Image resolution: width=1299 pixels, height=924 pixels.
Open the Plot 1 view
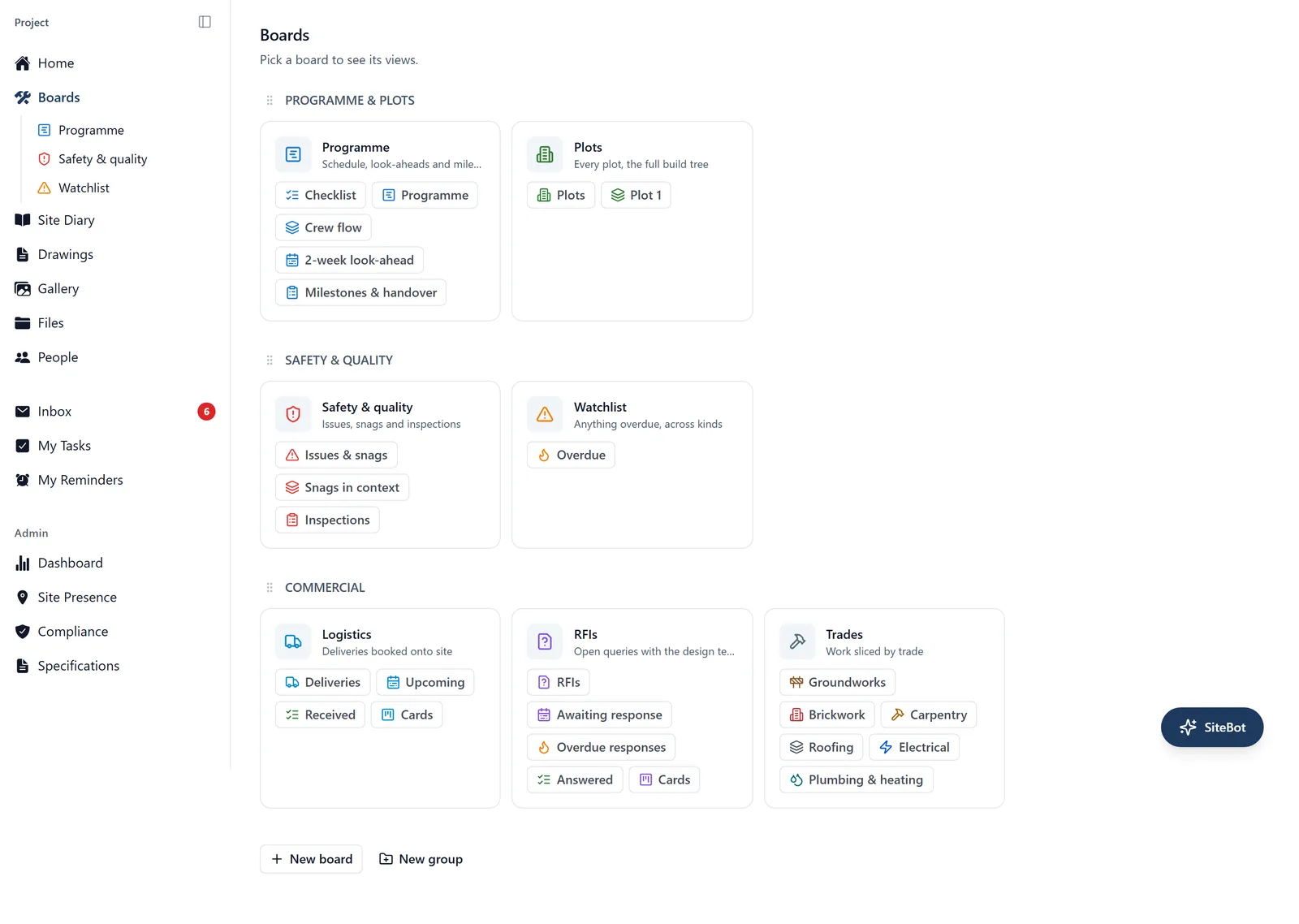tap(636, 195)
